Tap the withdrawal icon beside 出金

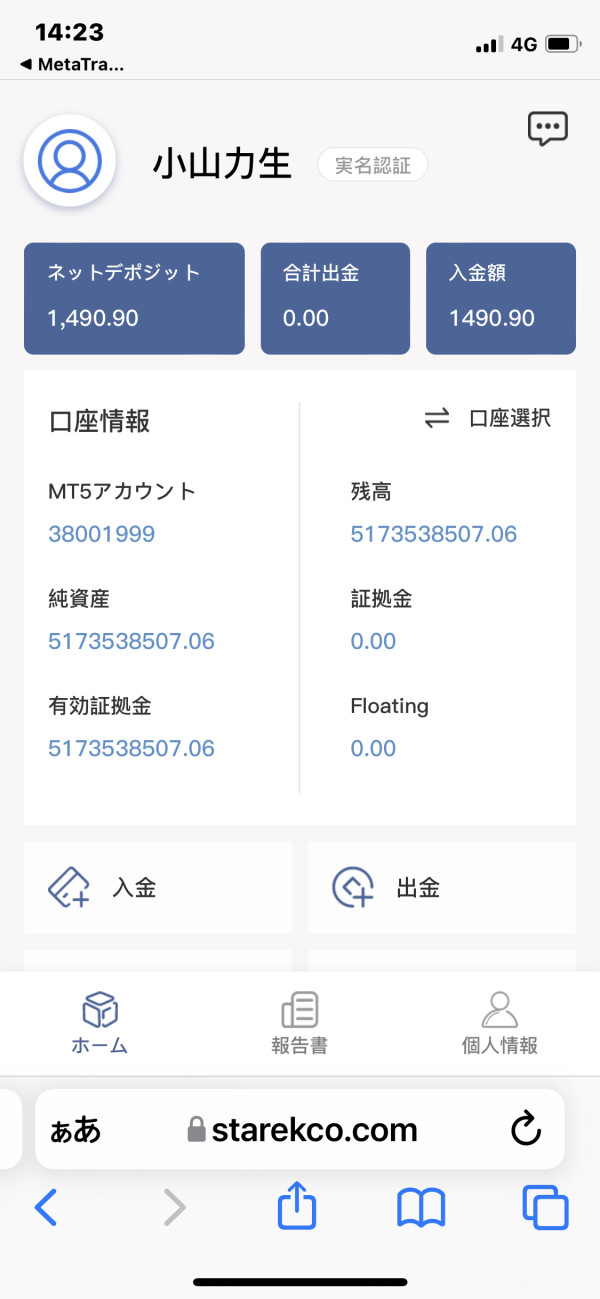pyautogui.click(x=352, y=887)
